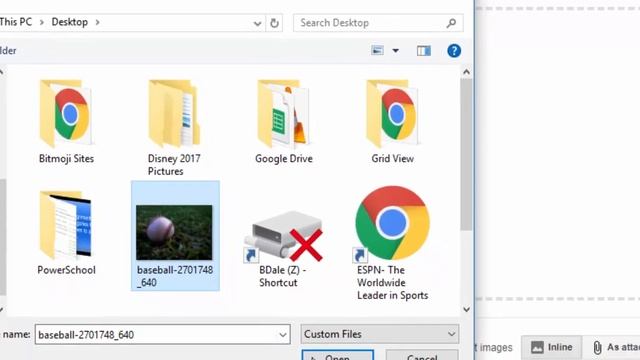This screenshot has height=360, width=640.
Task: Click the baseball image thumbnail
Action: 174,232
